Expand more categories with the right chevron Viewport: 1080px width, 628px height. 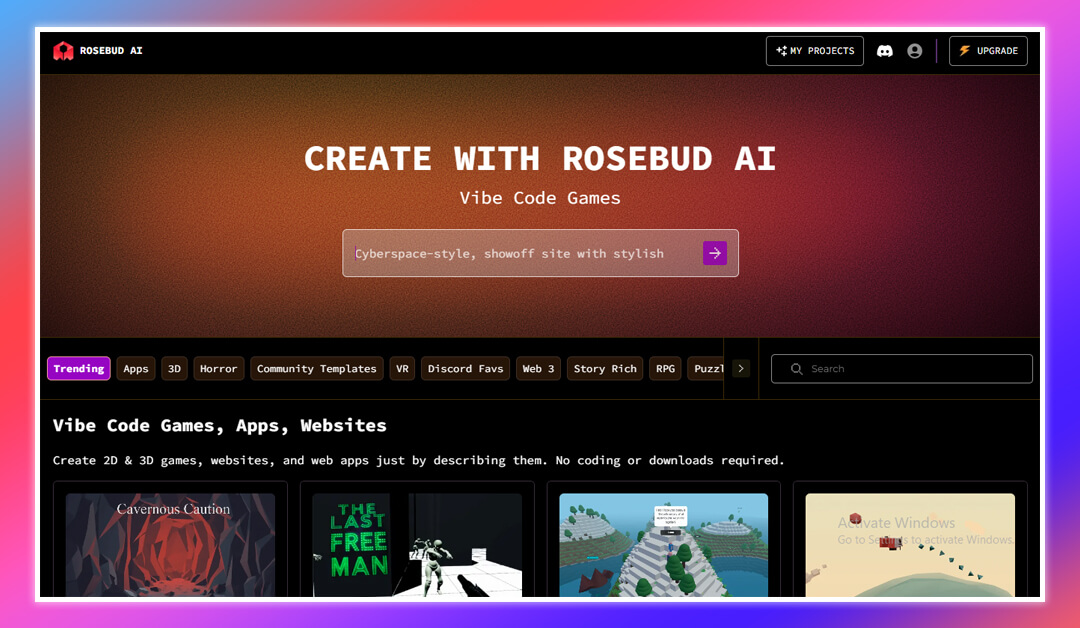(741, 368)
